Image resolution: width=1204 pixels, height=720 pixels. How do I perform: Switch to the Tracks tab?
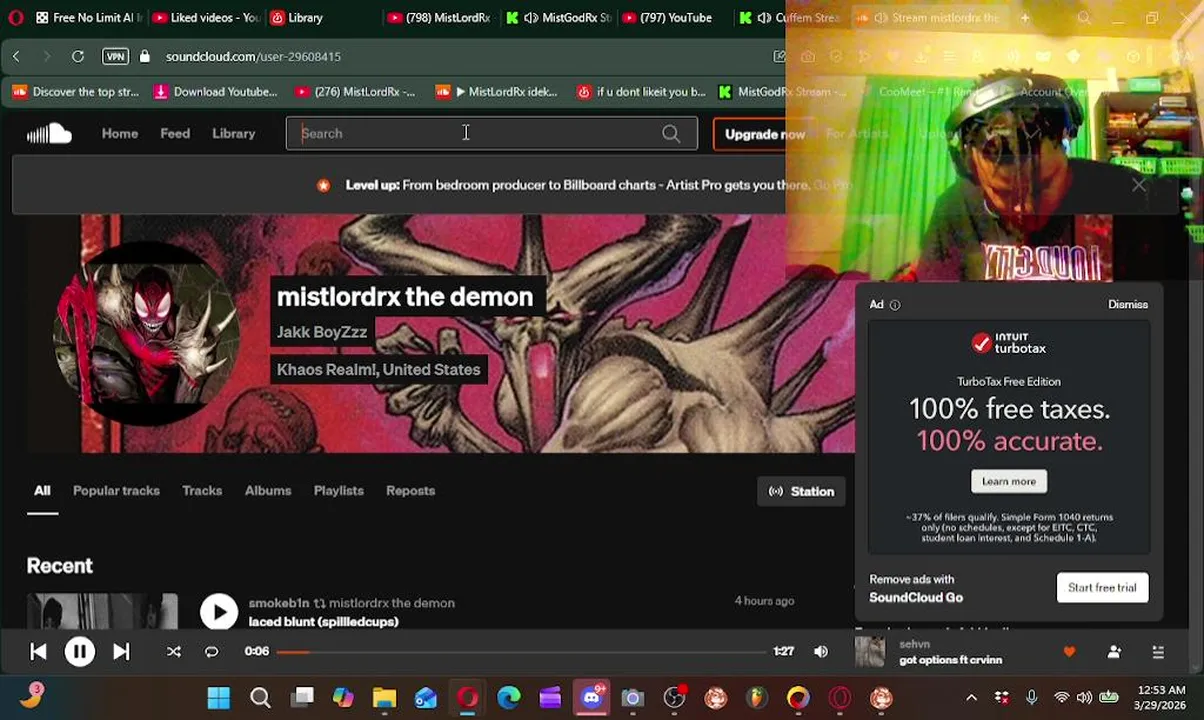(202, 491)
